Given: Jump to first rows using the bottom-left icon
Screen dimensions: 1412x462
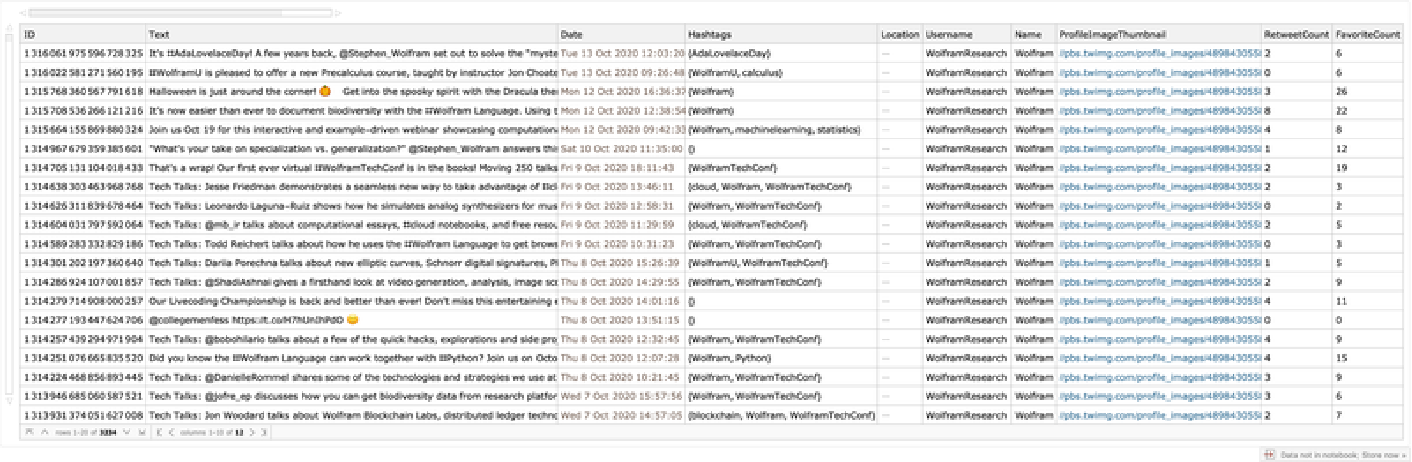Looking at the screenshot, I should click(30, 432).
